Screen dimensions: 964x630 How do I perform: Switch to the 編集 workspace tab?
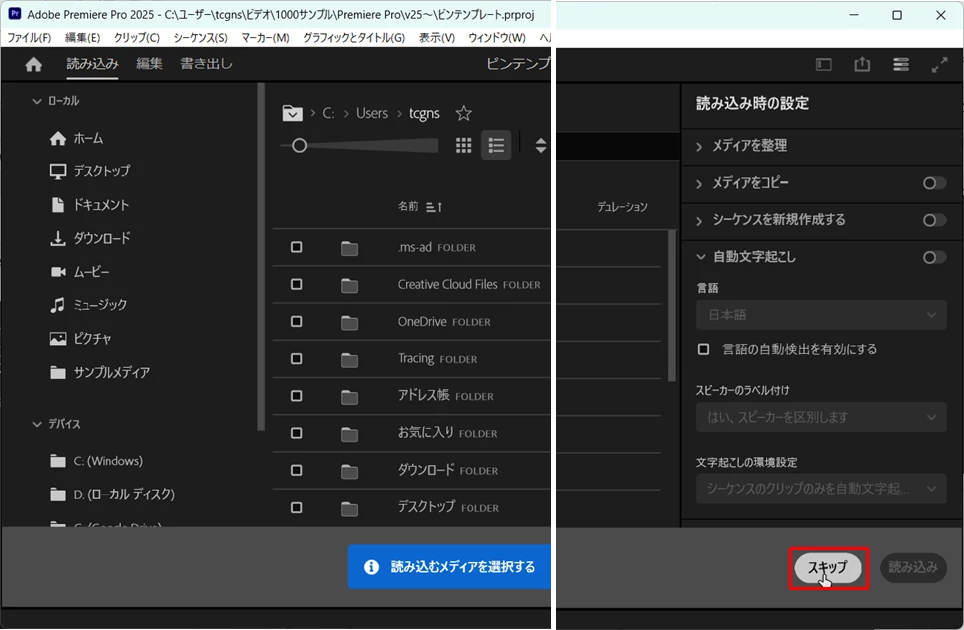click(149, 64)
